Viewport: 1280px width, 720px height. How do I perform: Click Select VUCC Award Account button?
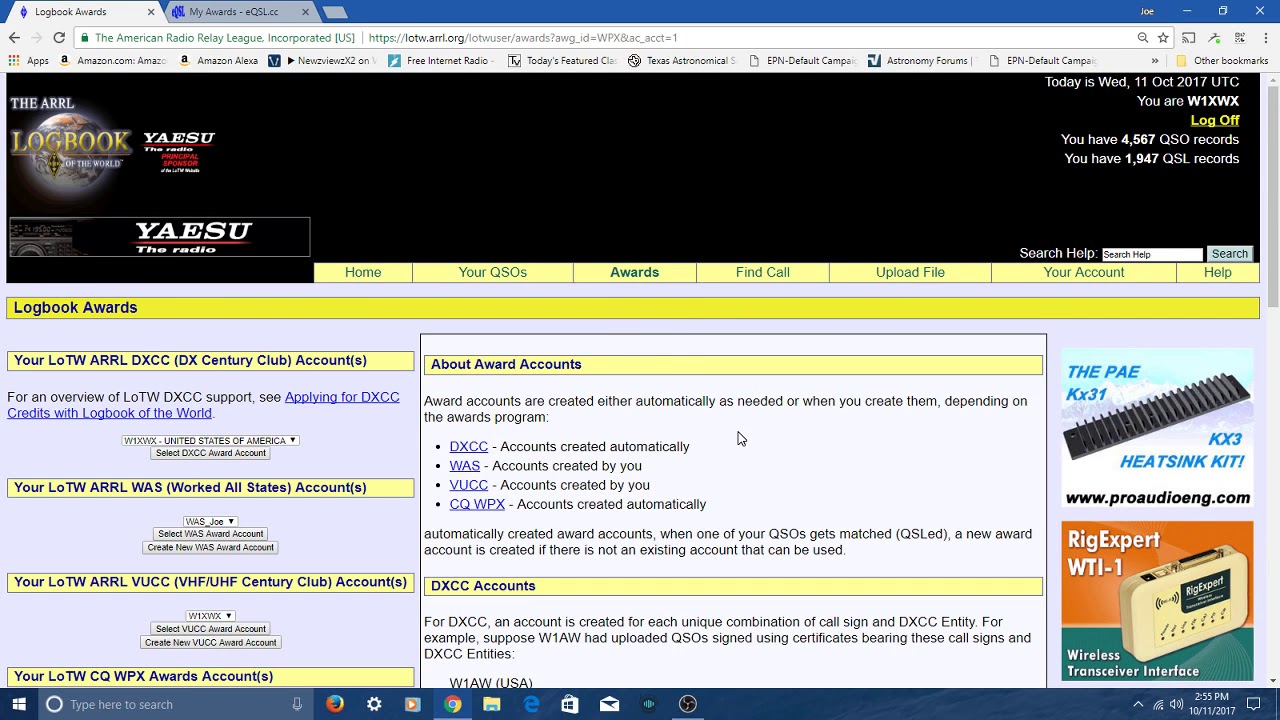tap(210, 629)
